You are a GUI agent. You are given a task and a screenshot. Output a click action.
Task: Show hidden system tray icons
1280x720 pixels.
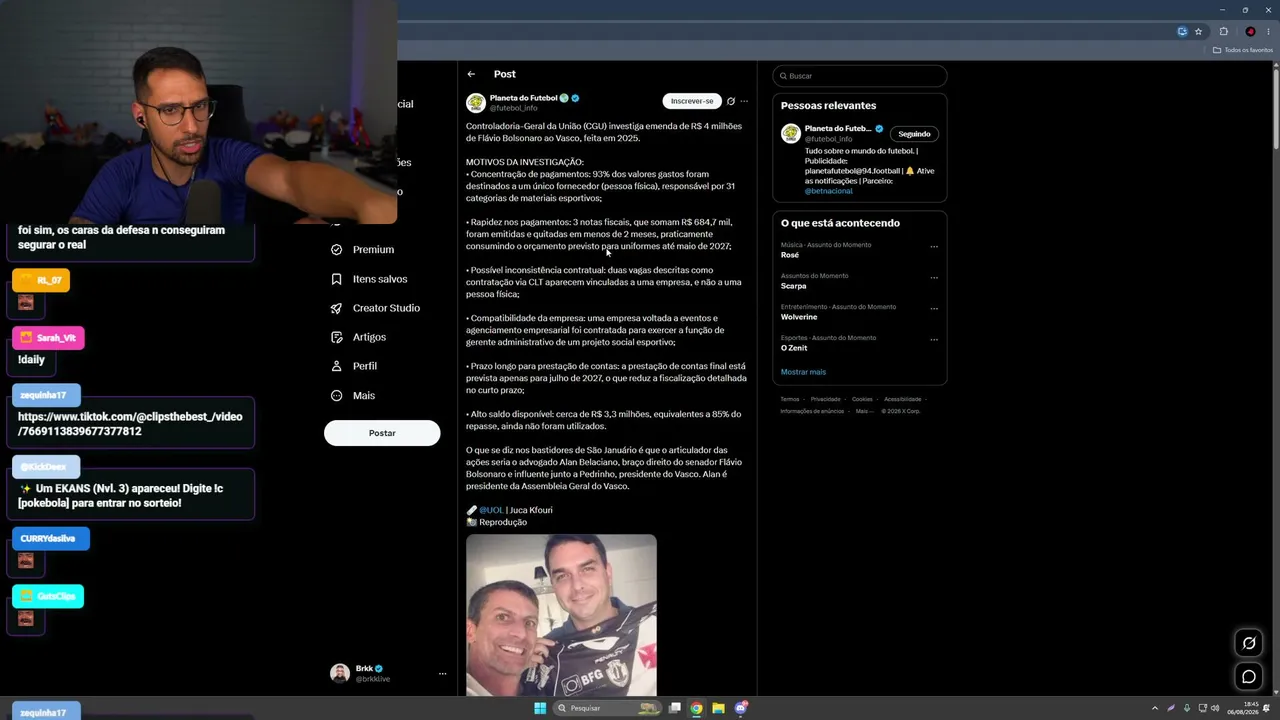[x=1155, y=708]
